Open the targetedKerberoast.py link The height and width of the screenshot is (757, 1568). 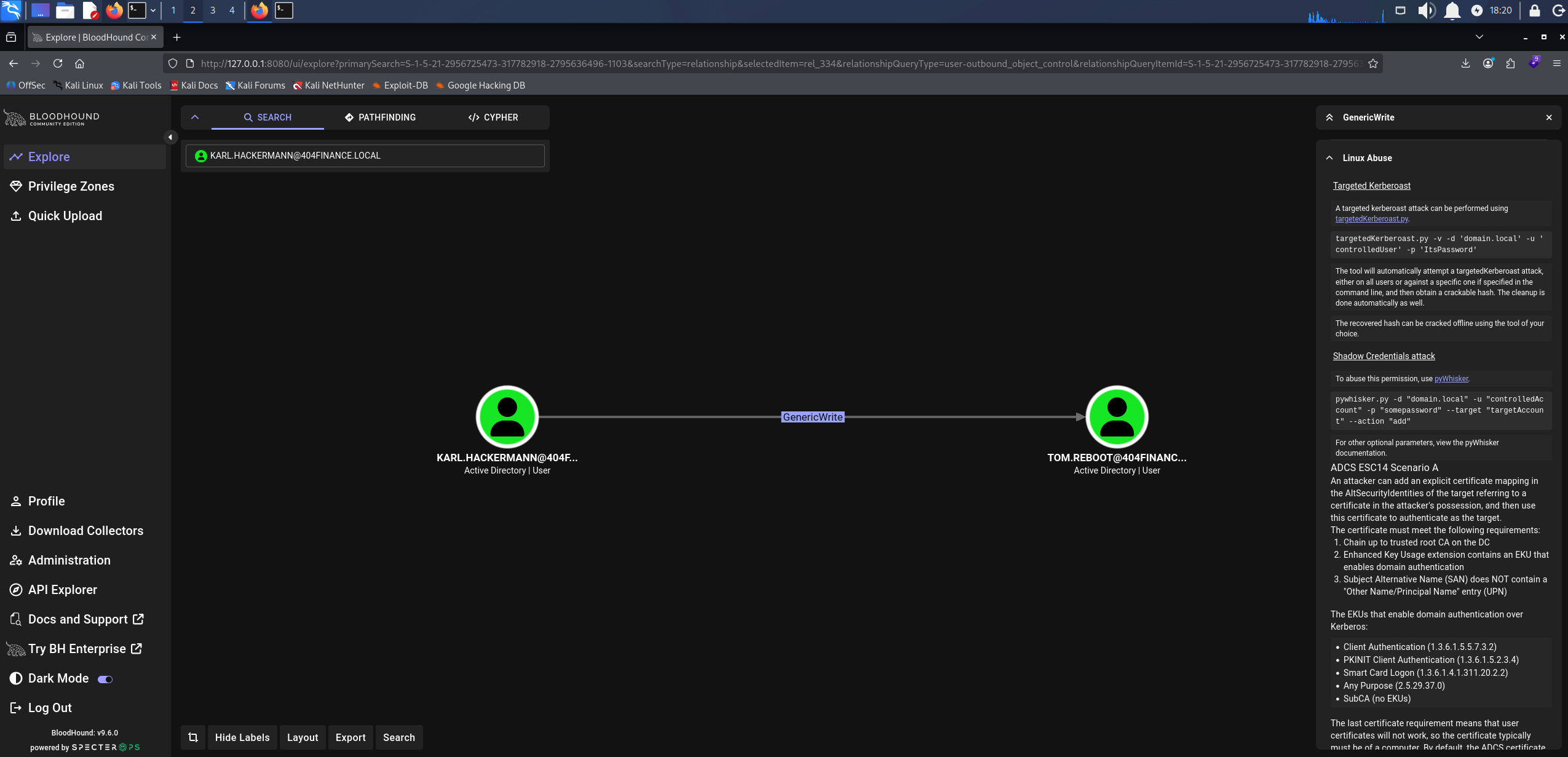(1371, 219)
